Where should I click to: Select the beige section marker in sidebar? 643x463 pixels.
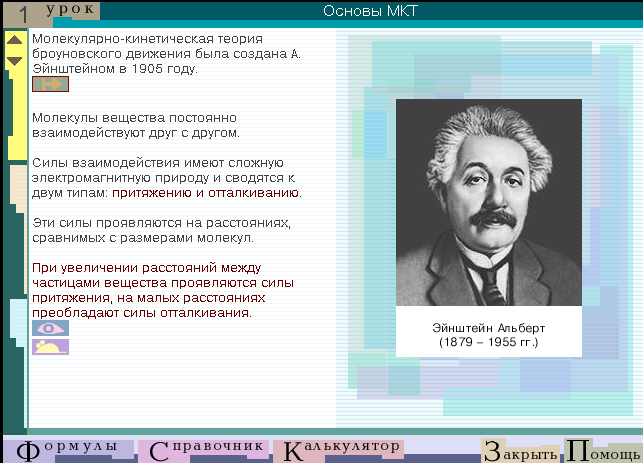coord(19,189)
